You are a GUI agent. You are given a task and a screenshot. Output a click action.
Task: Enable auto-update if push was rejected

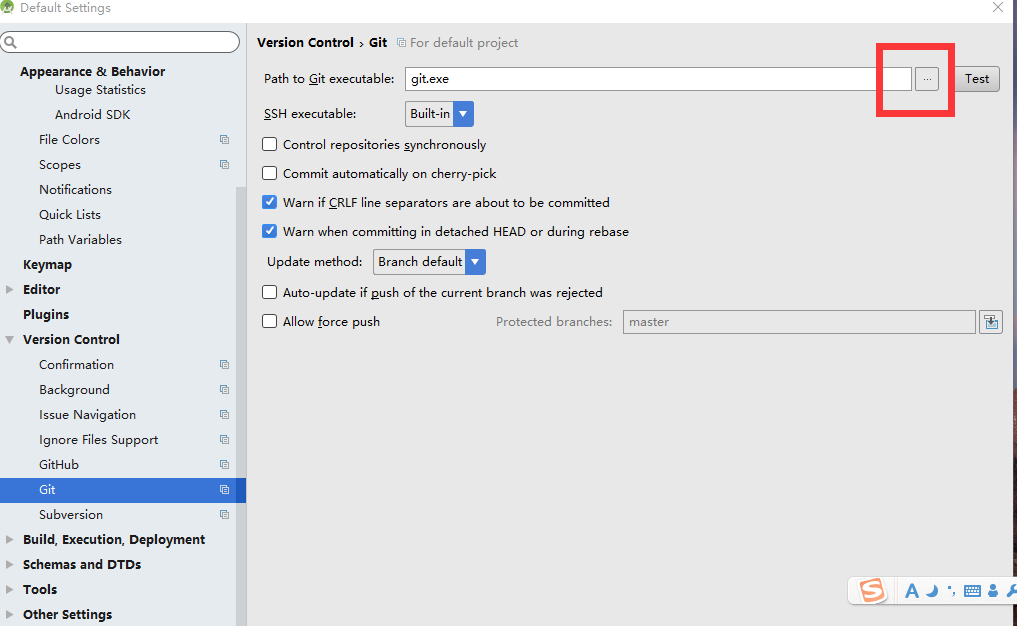coord(269,293)
